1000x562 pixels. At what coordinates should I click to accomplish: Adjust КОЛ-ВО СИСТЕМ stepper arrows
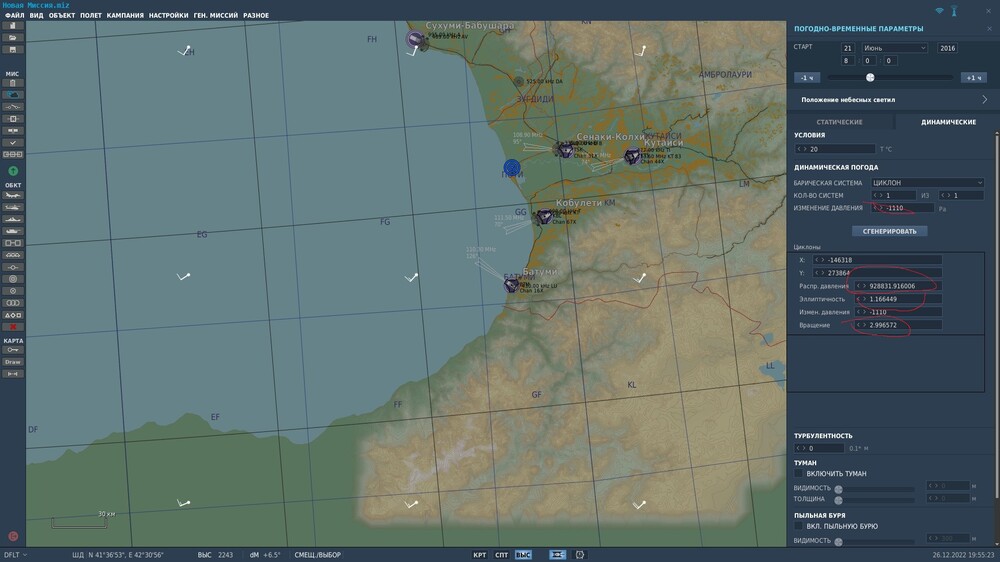[878, 196]
